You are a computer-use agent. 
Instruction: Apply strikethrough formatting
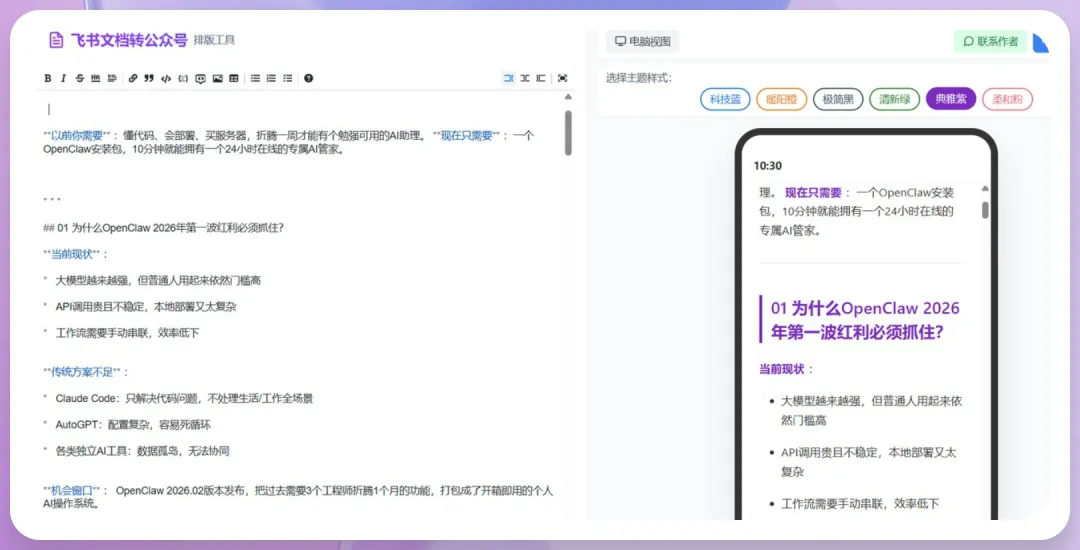79,78
